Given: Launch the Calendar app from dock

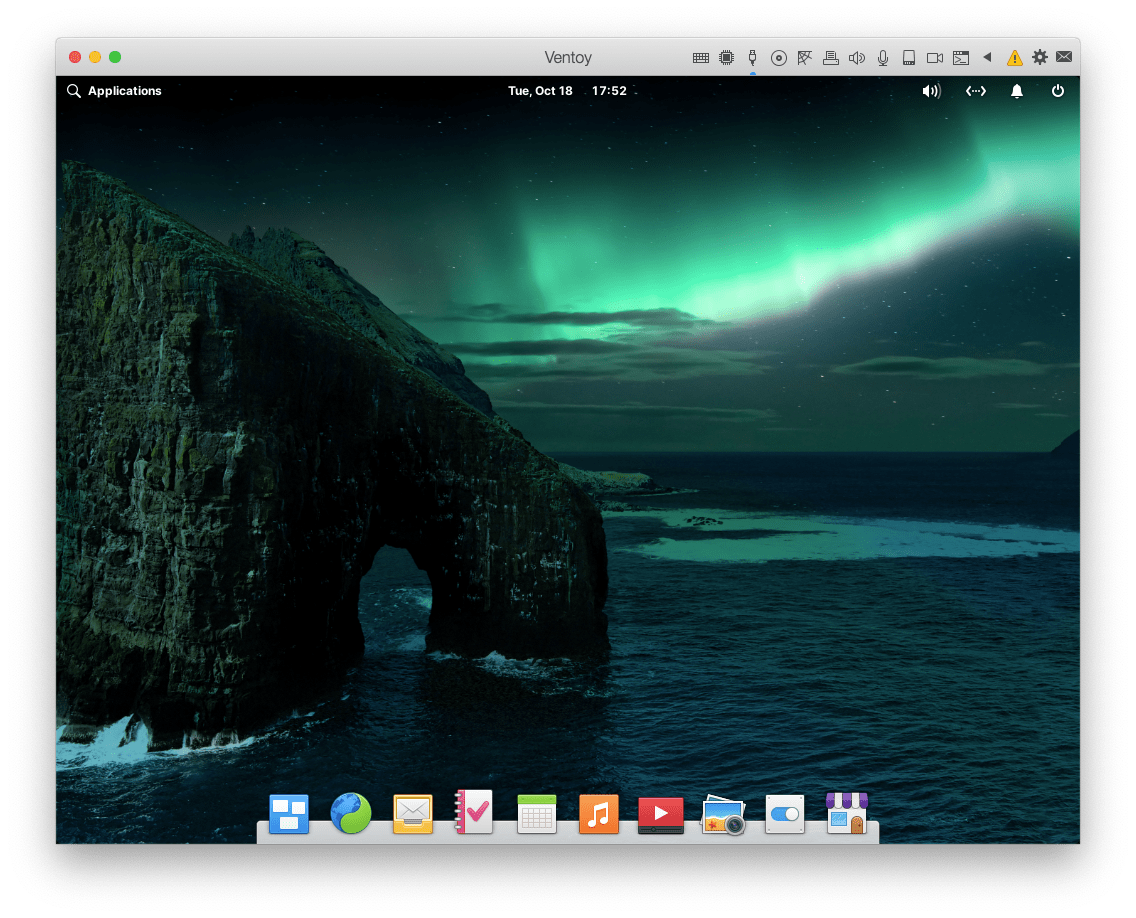Looking at the screenshot, I should click(x=536, y=814).
